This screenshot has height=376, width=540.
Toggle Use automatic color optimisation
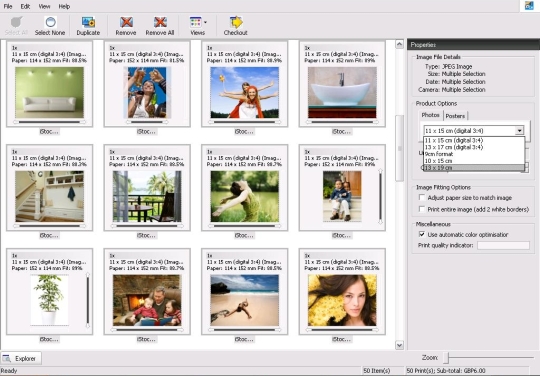[422, 234]
